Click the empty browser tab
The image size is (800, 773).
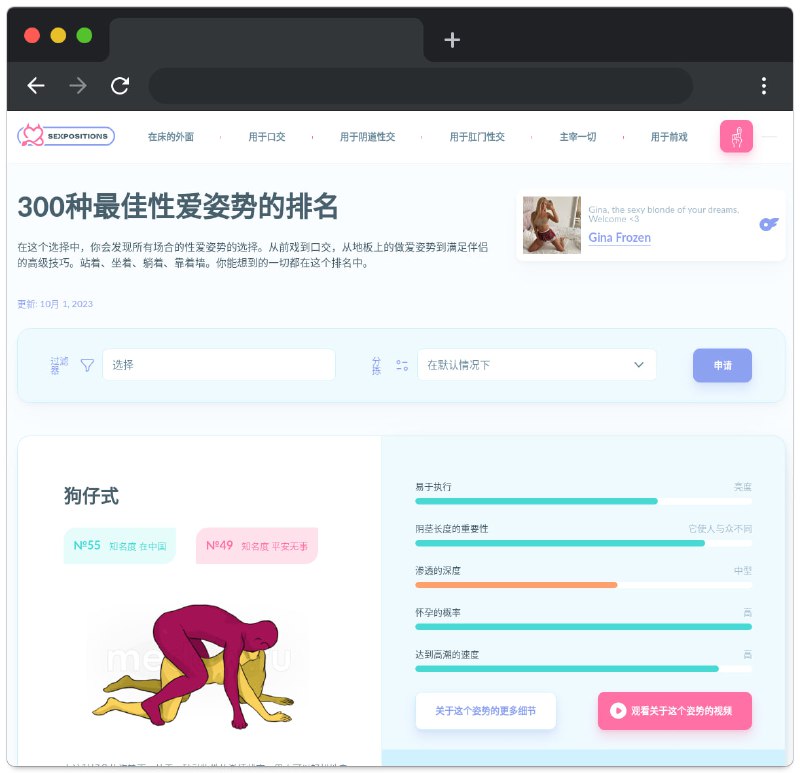pos(266,40)
